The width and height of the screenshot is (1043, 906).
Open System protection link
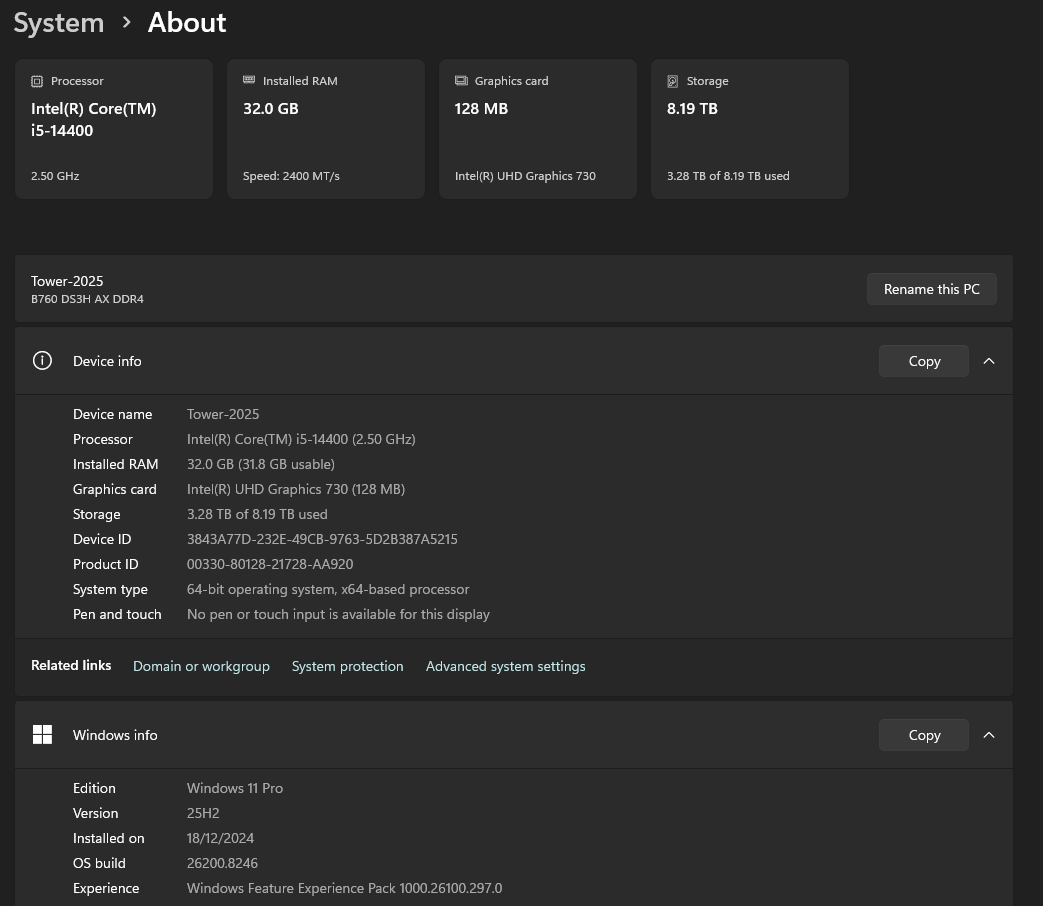[x=347, y=666]
